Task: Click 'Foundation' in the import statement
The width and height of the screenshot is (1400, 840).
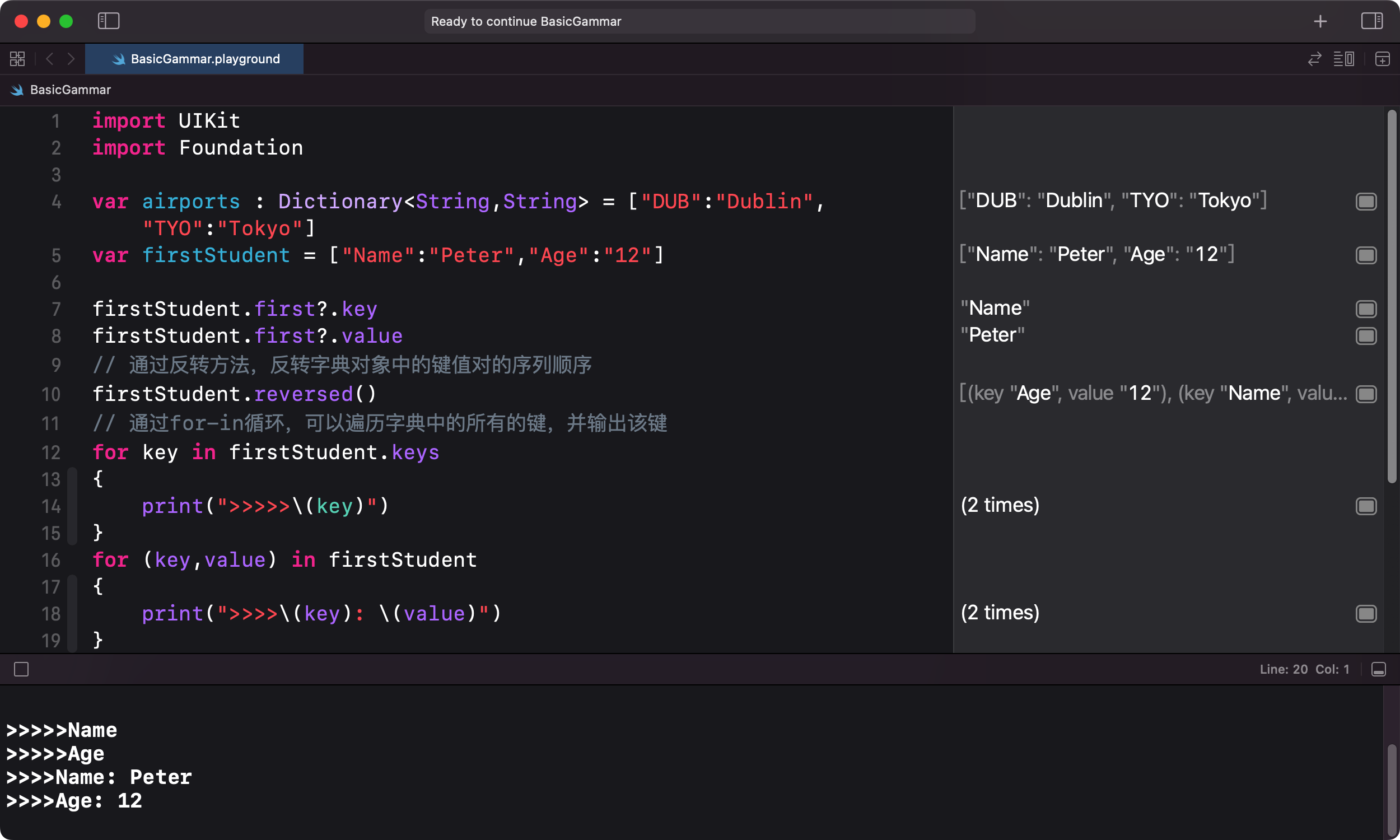Action: coord(241,148)
